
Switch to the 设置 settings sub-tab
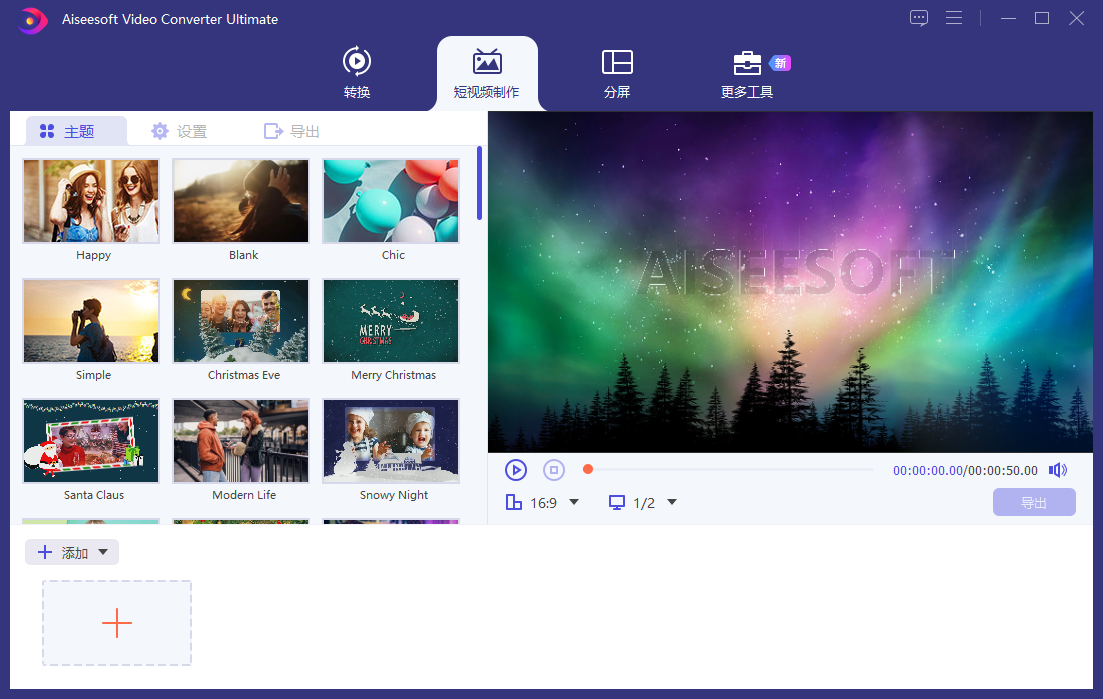click(179, 132)
